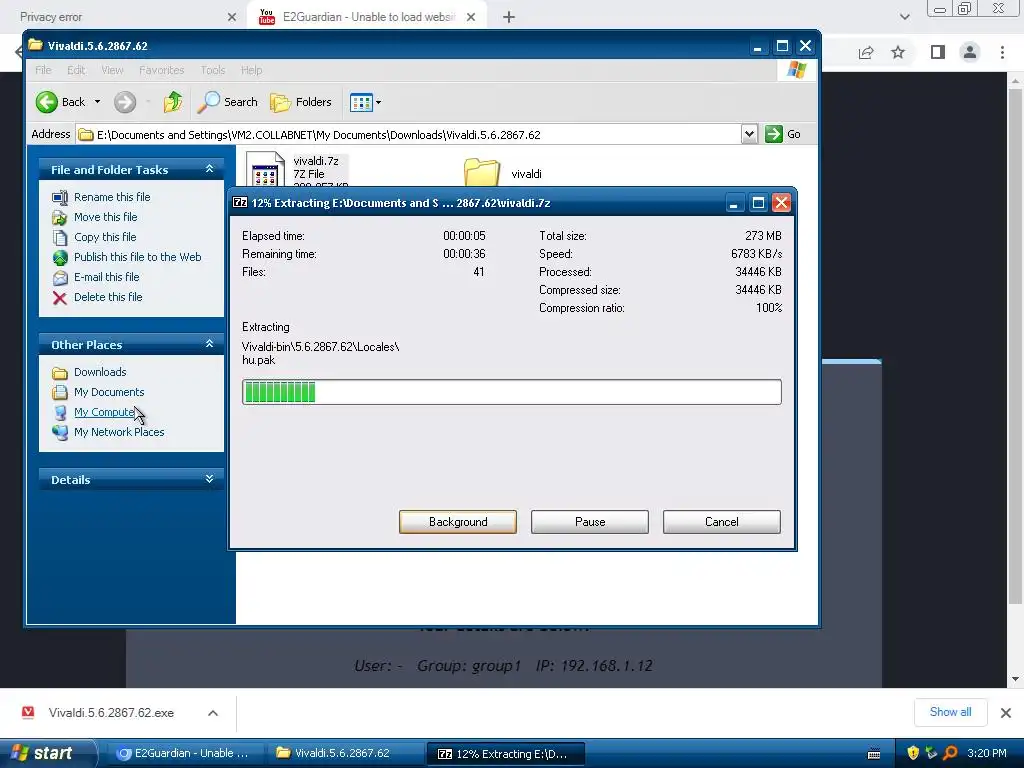
Task: Open Search in Explorer toolbar
Action: point(227,102)
